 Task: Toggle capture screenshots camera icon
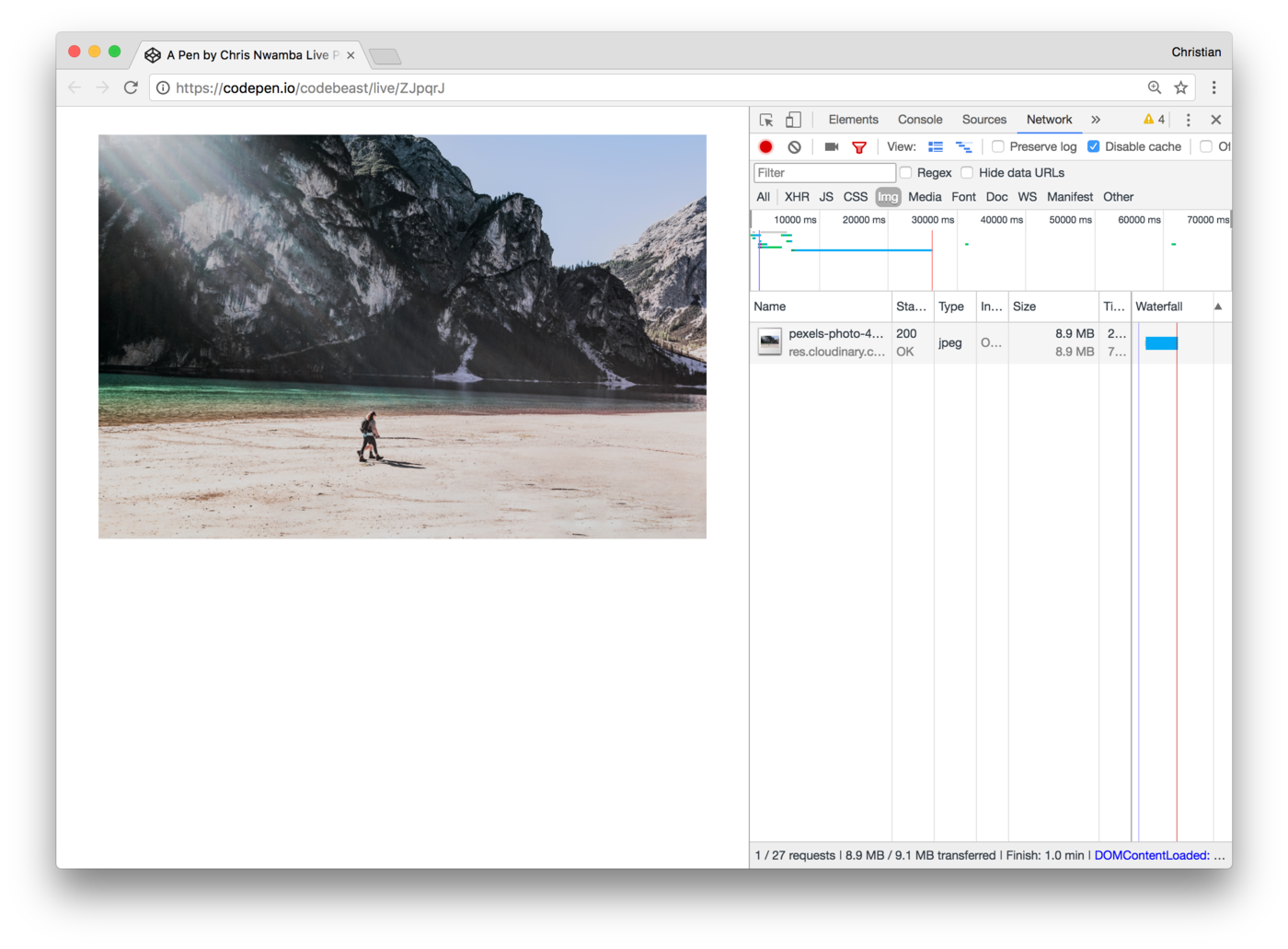(x=832, y=146)
